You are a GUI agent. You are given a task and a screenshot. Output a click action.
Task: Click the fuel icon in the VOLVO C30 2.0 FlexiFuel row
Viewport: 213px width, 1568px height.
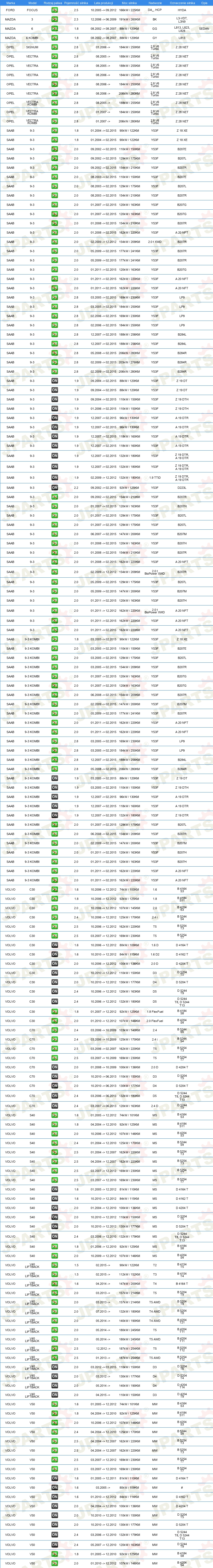coord(55,1021)
